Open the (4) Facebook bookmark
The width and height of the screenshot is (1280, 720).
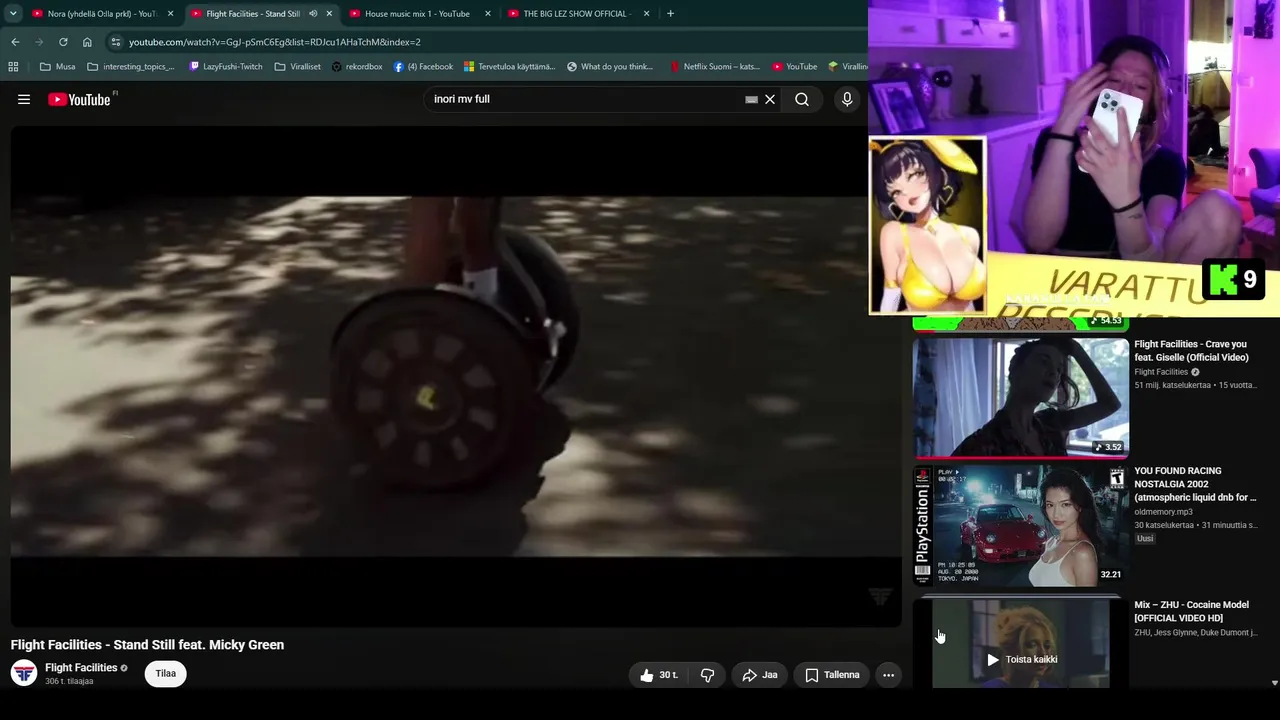423,67
